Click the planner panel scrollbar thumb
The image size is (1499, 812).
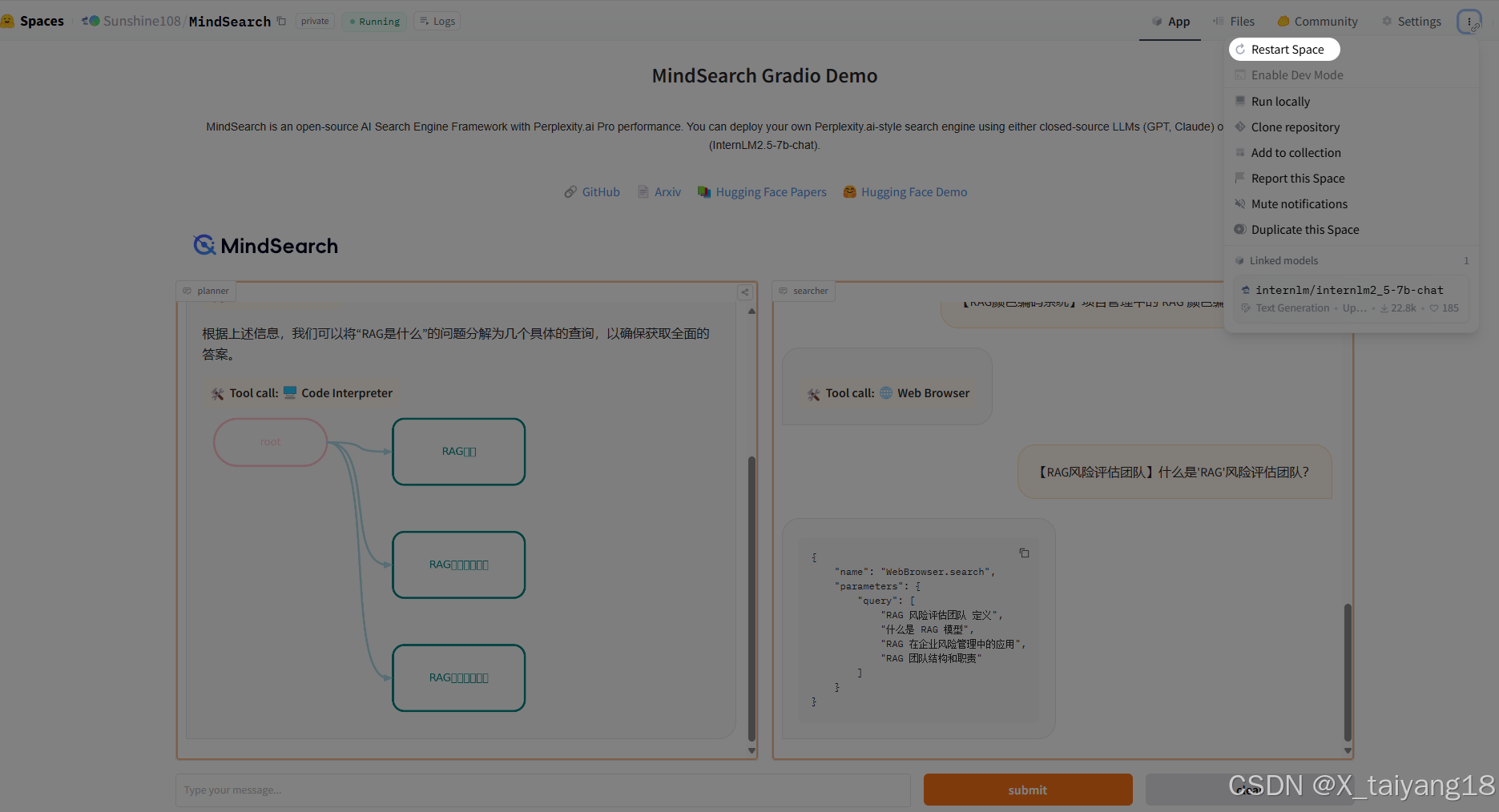coord(752,599)
